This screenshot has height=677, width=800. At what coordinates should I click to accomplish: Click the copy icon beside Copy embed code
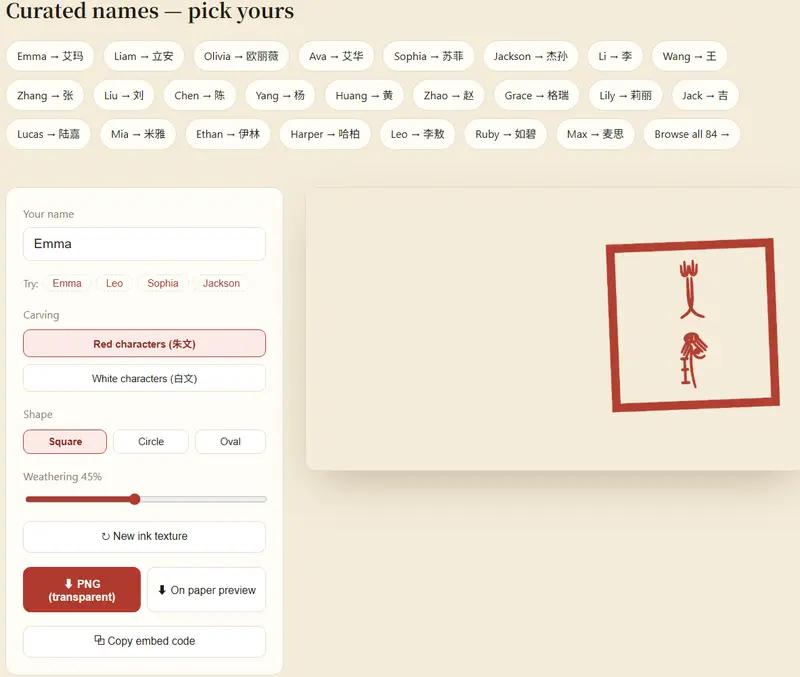[x=99, y=640]
